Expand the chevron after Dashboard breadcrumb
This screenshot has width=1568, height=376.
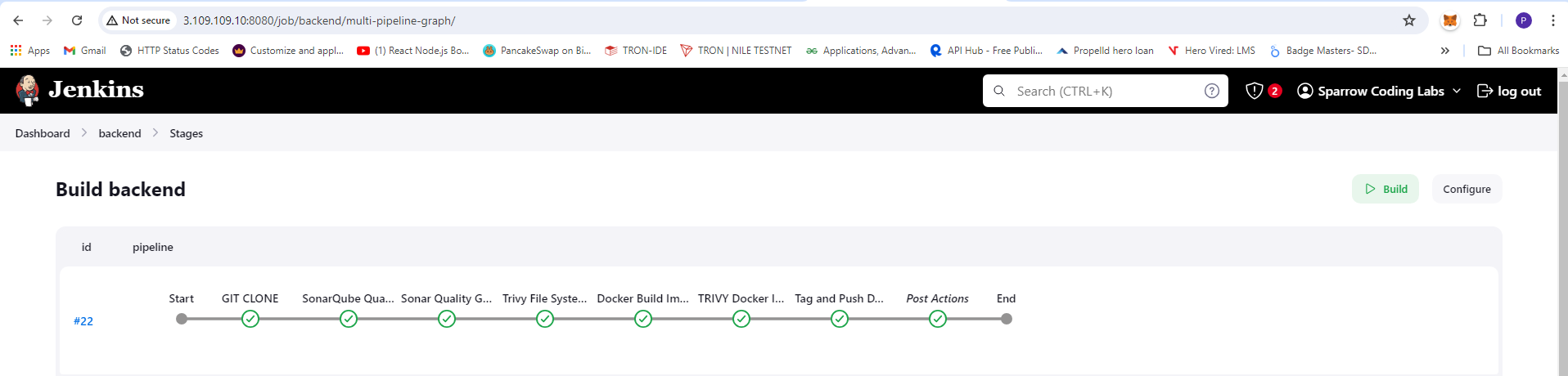click(x=84, y=132)
